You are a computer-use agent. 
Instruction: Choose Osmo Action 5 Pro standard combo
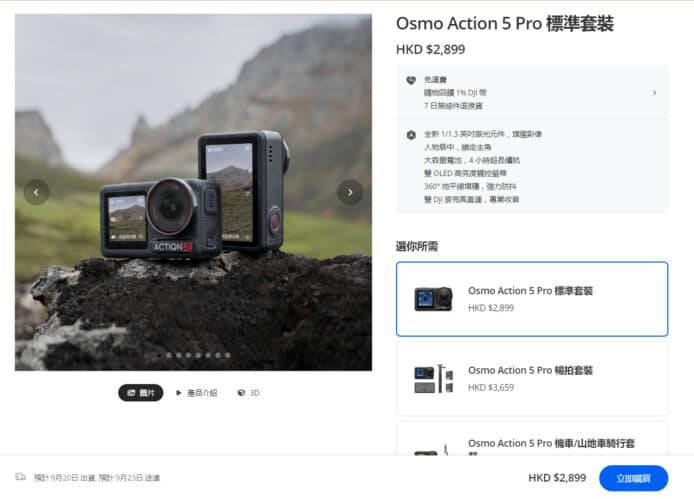coord(532,299)
